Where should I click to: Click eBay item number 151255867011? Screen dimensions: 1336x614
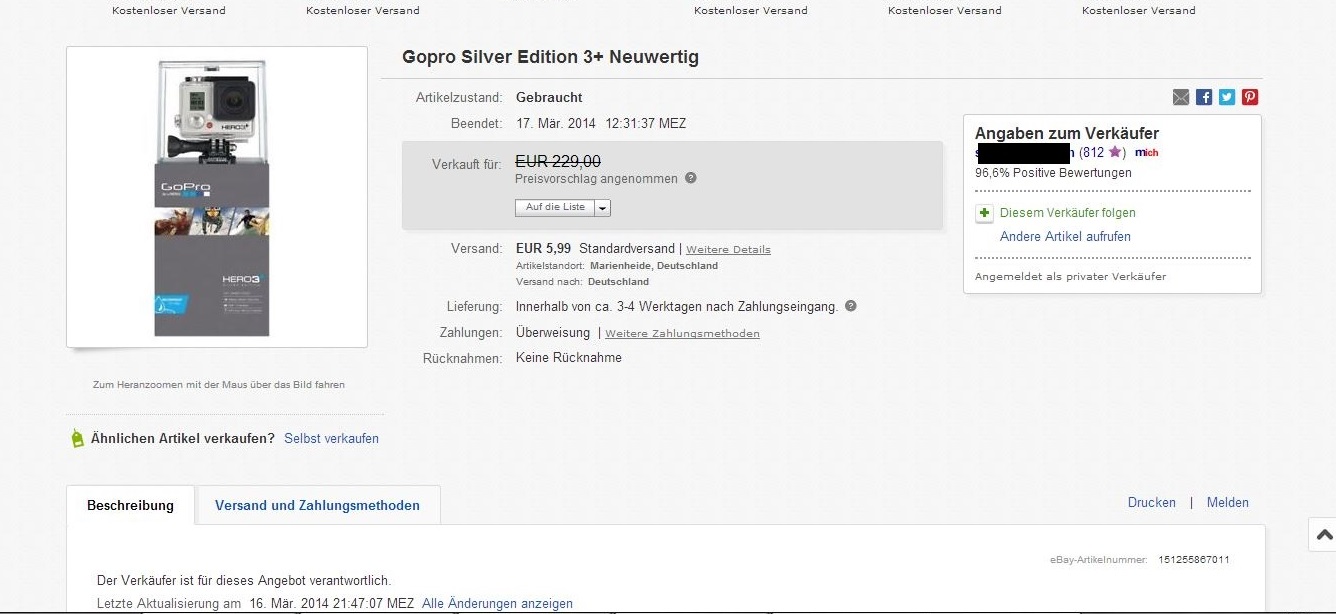pyautogui.click(x=1194, y=560)
